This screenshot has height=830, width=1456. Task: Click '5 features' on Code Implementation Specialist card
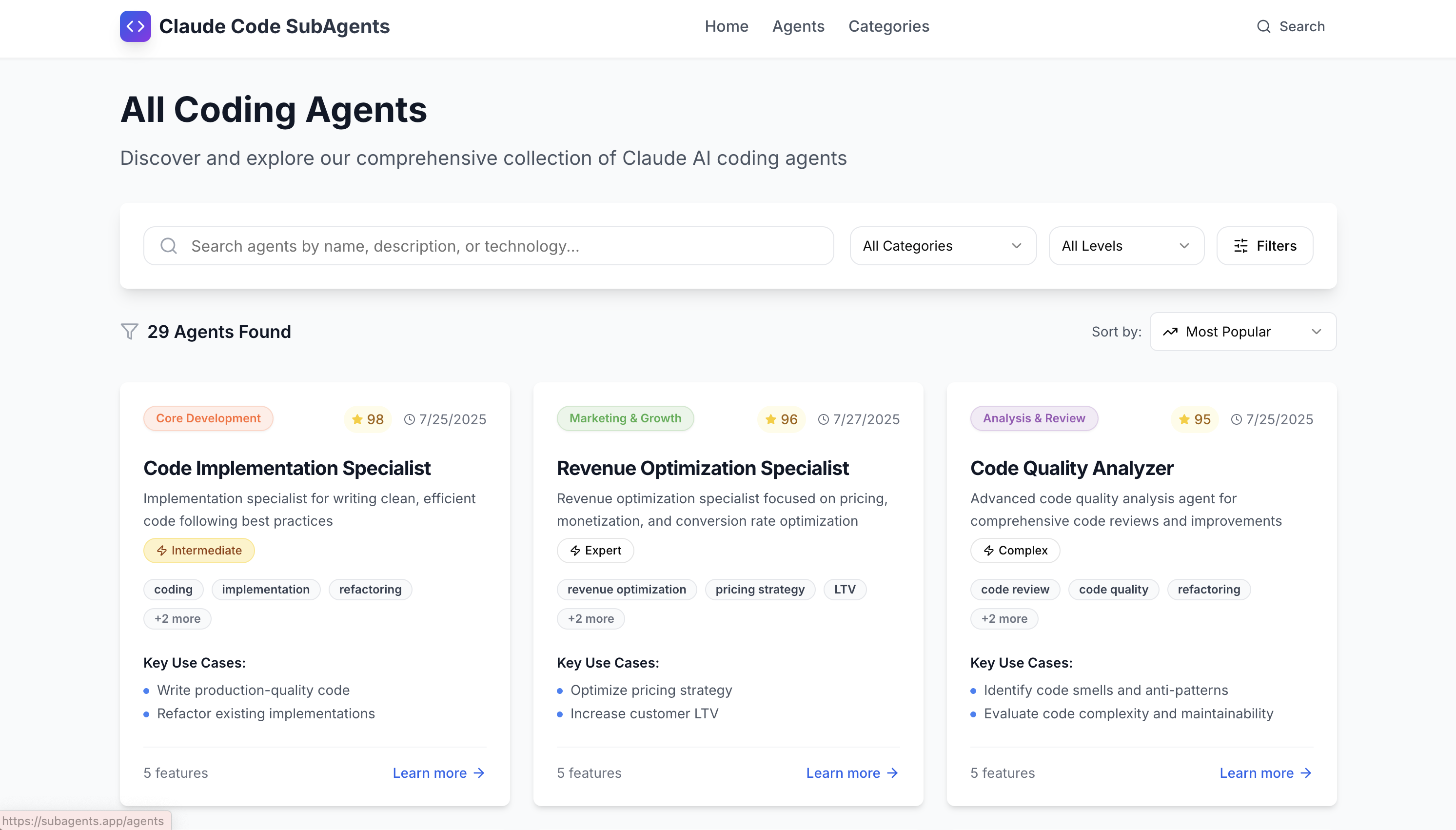tap(176, 773)
